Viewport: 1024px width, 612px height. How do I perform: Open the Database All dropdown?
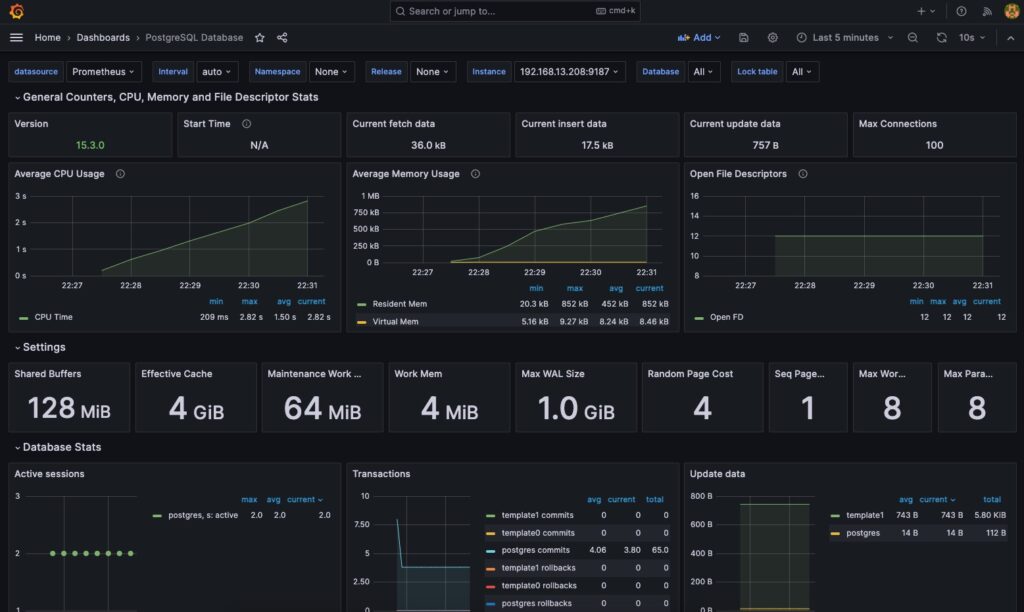(703, 72)
